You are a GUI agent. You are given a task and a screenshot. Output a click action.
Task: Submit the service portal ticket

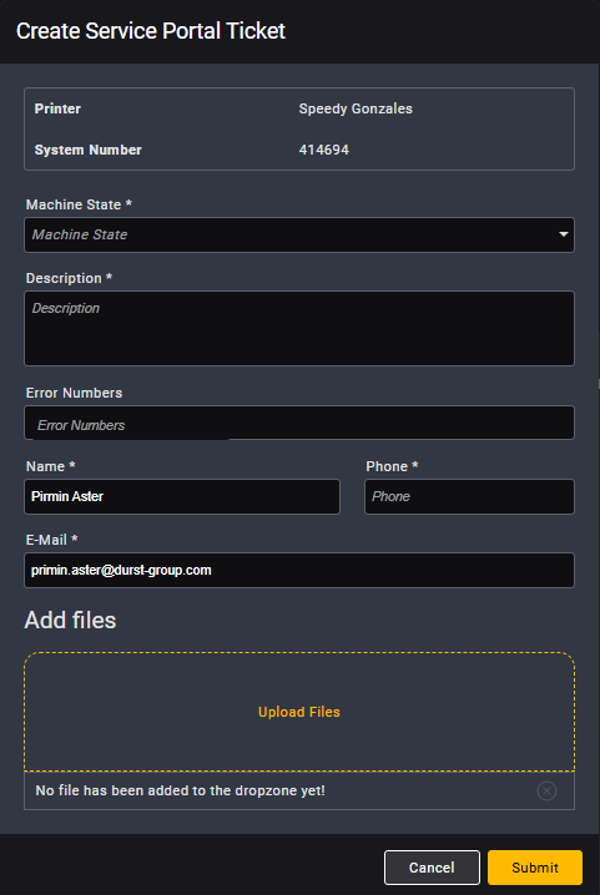(x=534, y=867)
